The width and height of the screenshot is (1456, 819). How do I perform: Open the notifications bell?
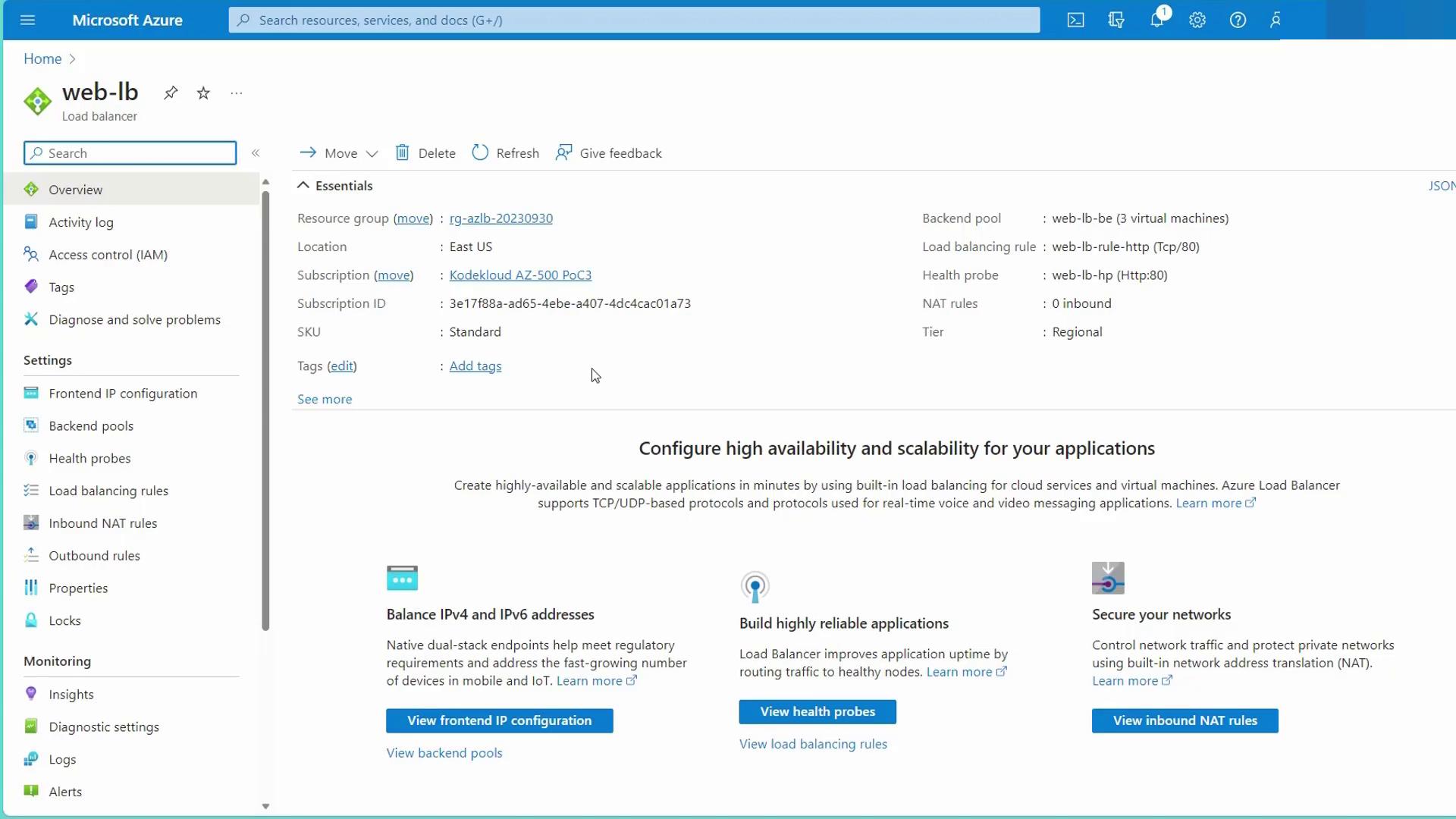(1156, 20)
